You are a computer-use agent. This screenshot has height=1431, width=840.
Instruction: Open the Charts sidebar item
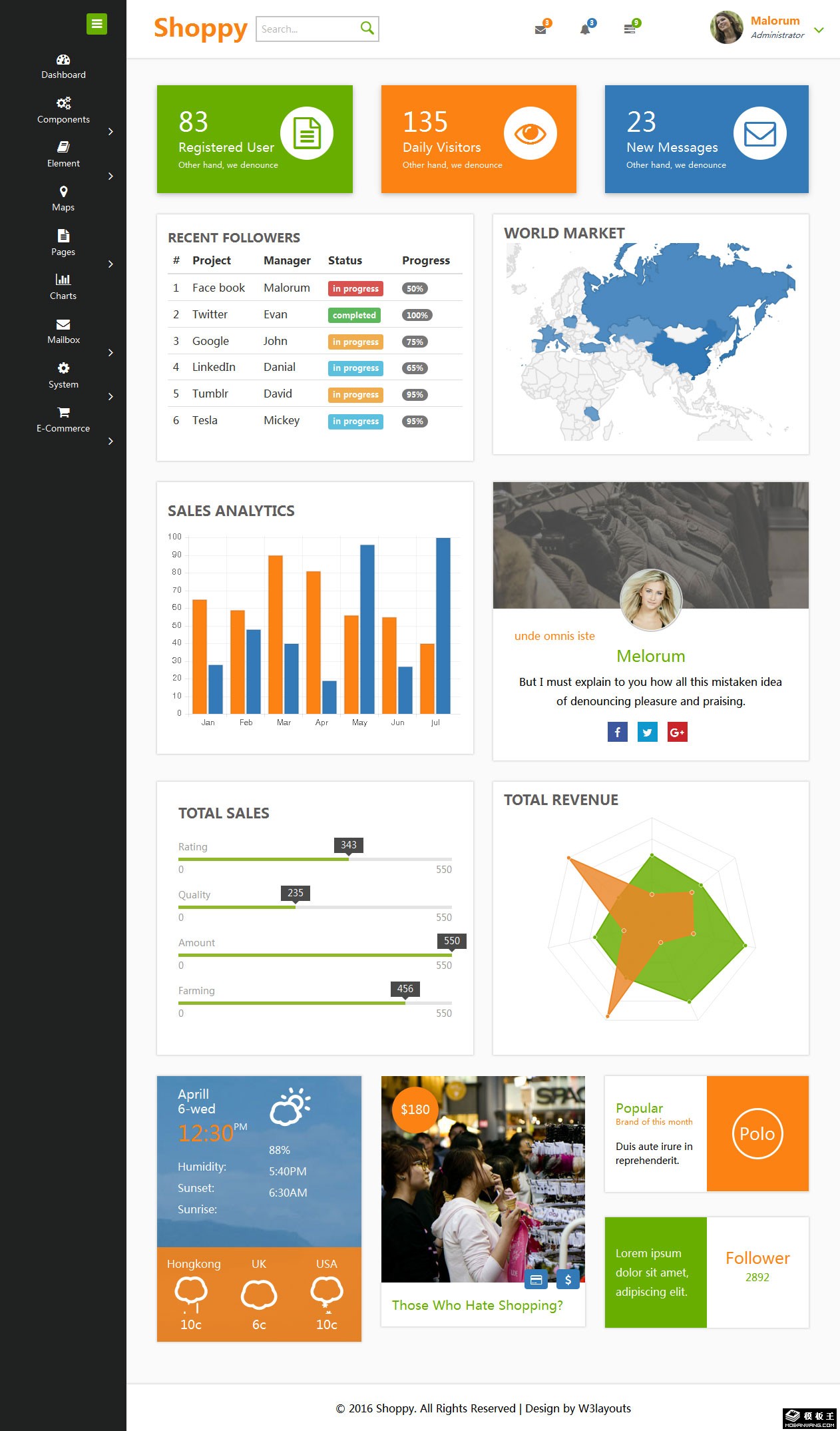pos(63,286)
